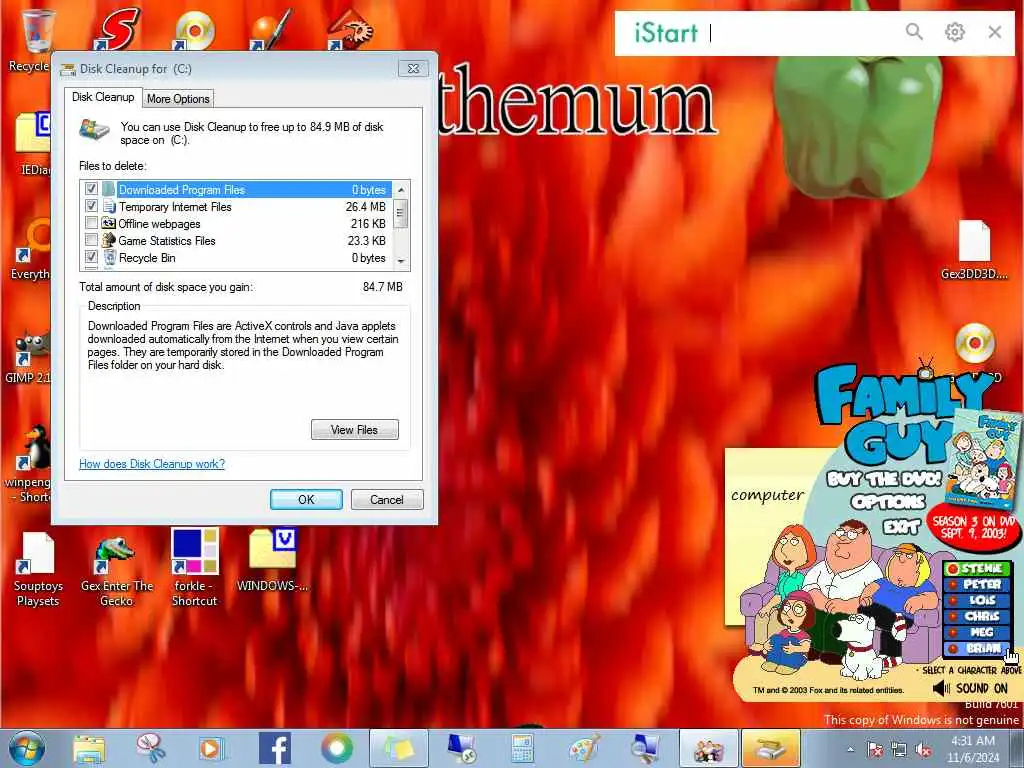Click Buy The DVD in Family Guy widget

[884, 479]
